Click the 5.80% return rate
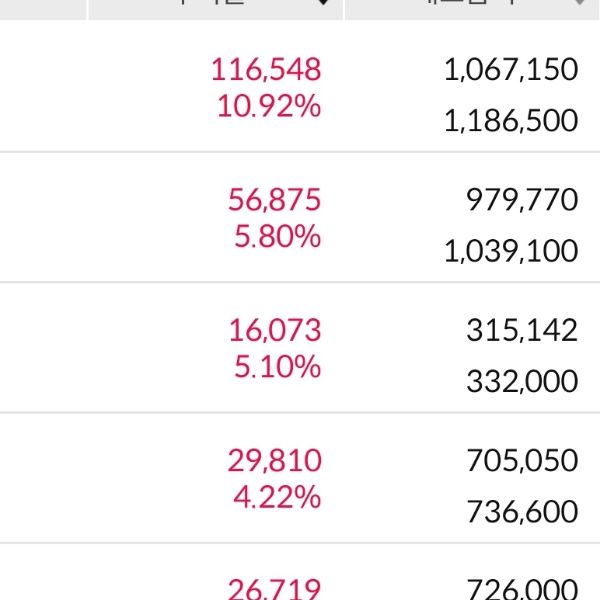Screen dimensions: 600x600 277,236
